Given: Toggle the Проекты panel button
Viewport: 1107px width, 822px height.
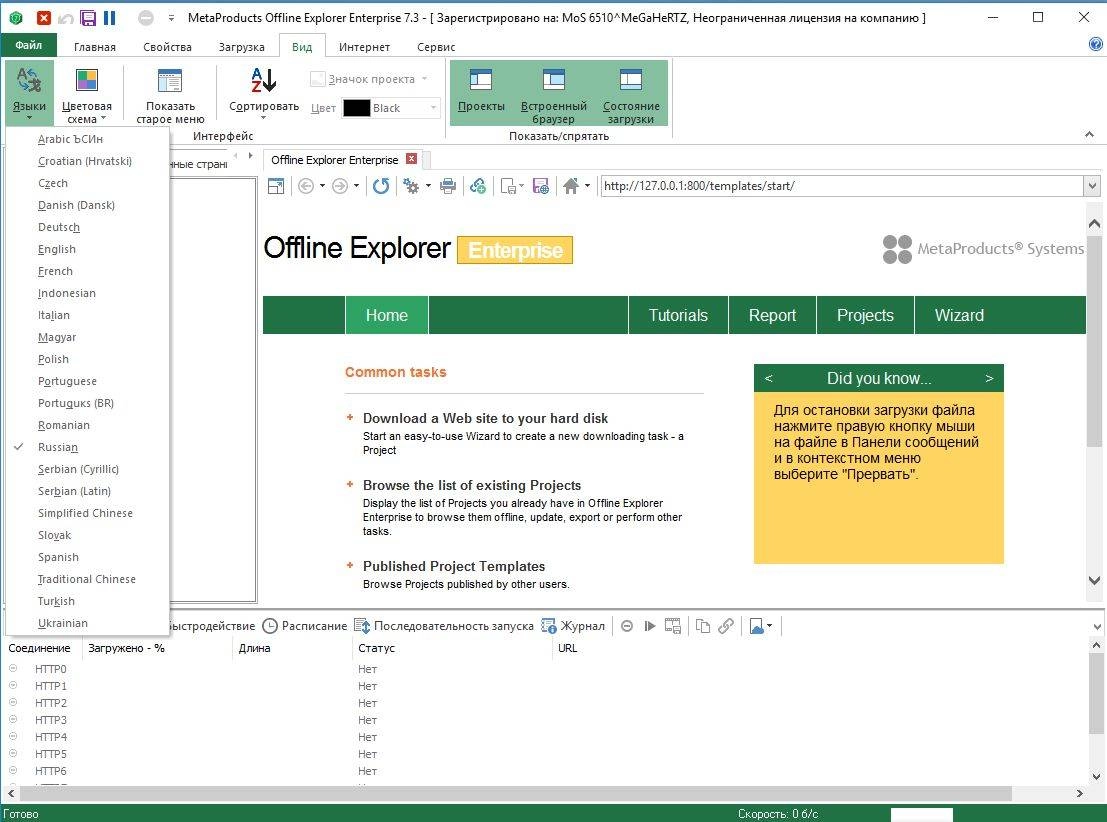Looking at the screenshot, I should click(481, 93).
